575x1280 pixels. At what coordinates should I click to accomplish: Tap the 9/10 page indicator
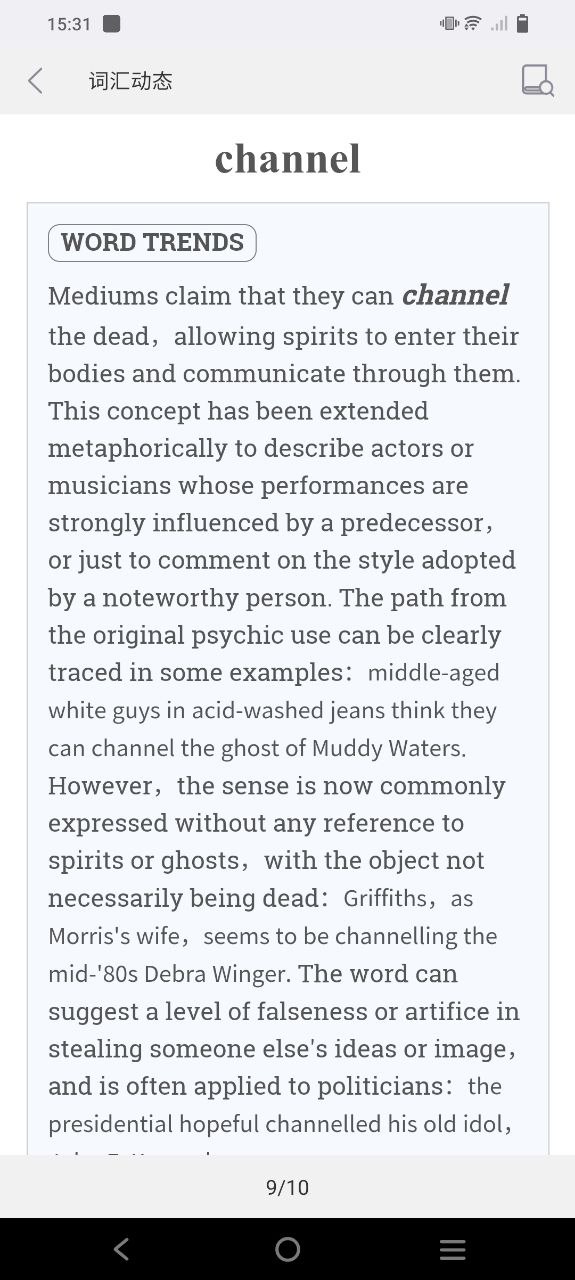coord(288,1188)
